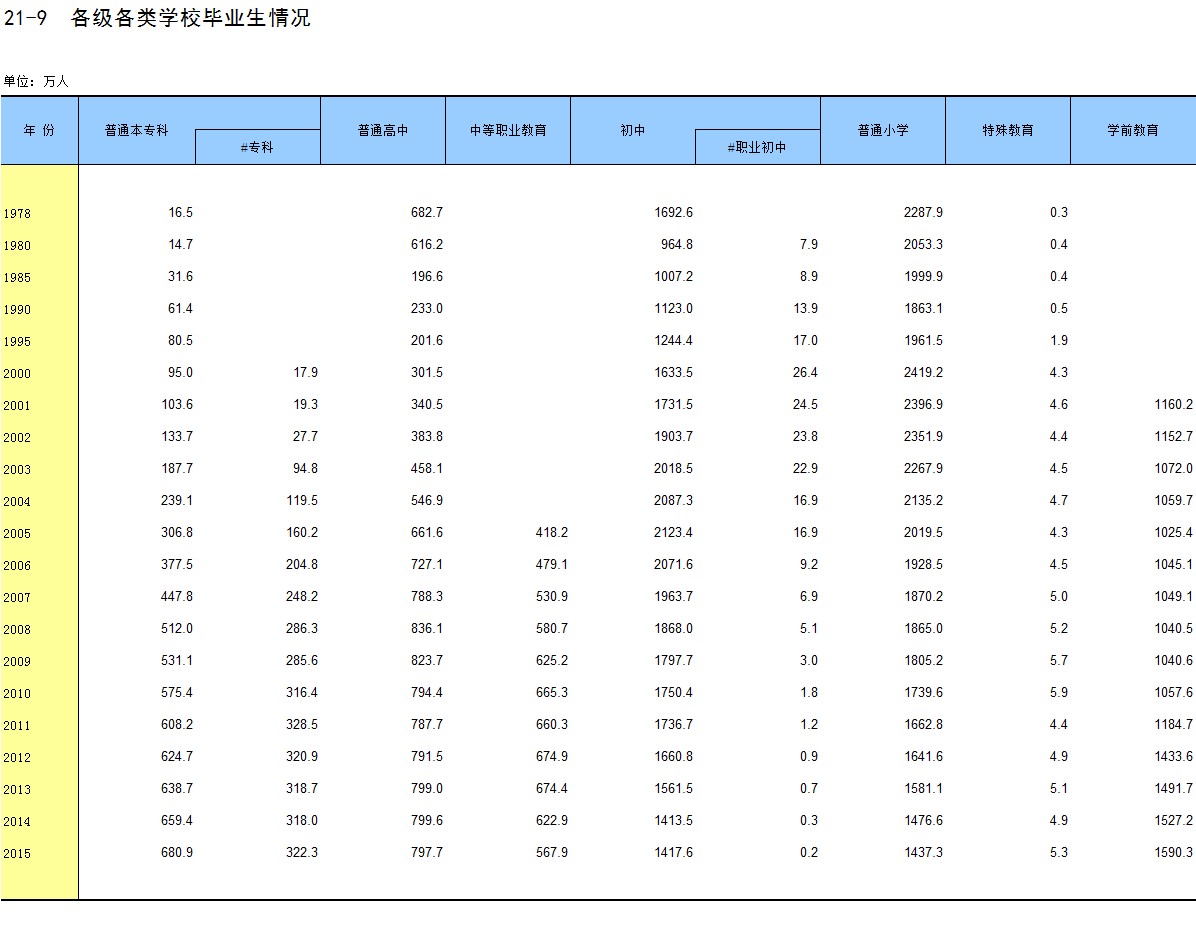Image resolution: width=1196 pixels, height=933 pixels.
Task: Click value '799.0' in the 2013 row
Action: tap(426, 790)
